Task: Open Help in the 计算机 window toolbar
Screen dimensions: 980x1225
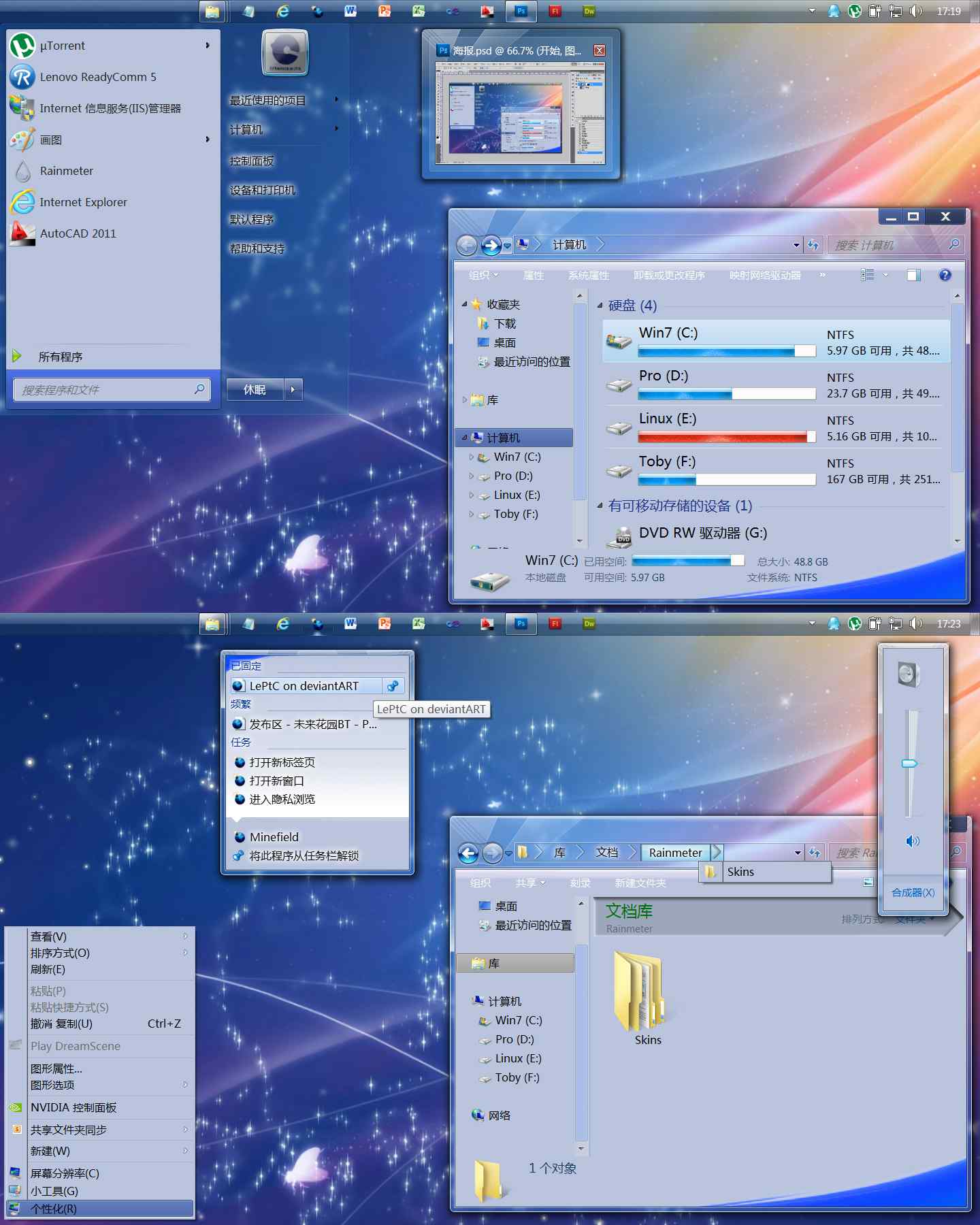Action: pos(945,275)
